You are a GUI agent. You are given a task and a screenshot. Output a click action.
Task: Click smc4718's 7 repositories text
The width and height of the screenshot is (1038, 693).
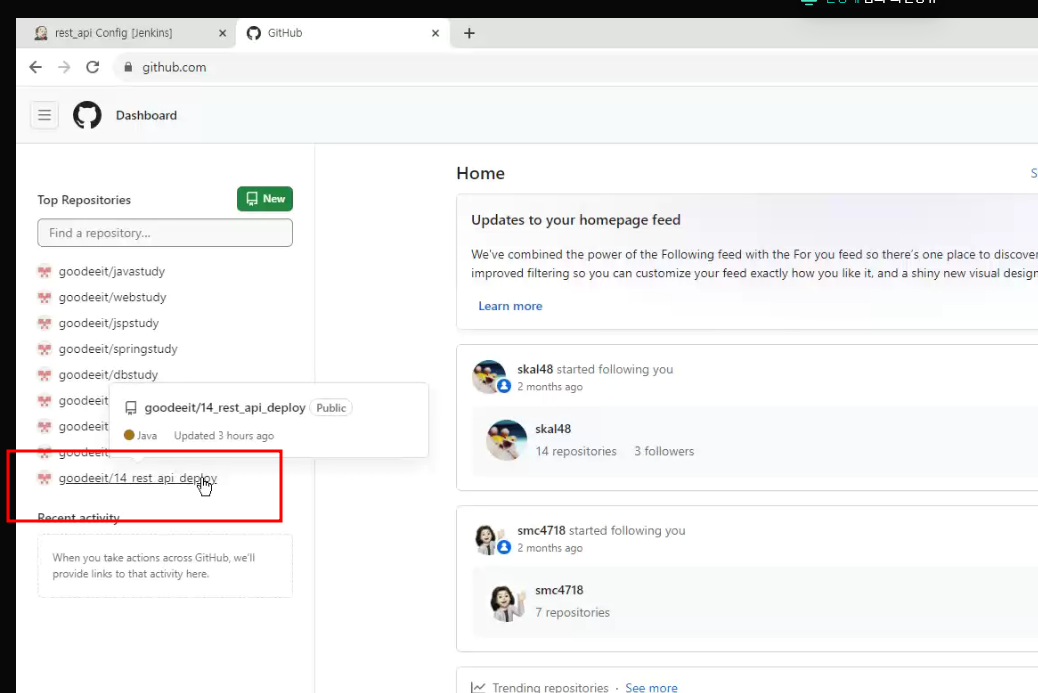pos(573,613)
